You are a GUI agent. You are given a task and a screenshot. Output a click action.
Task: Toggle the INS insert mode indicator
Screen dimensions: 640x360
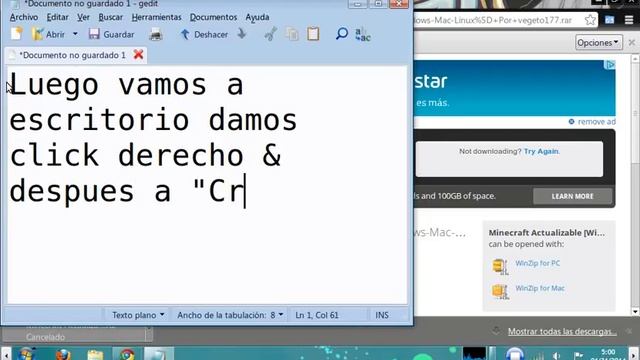(x=382, y=315)
